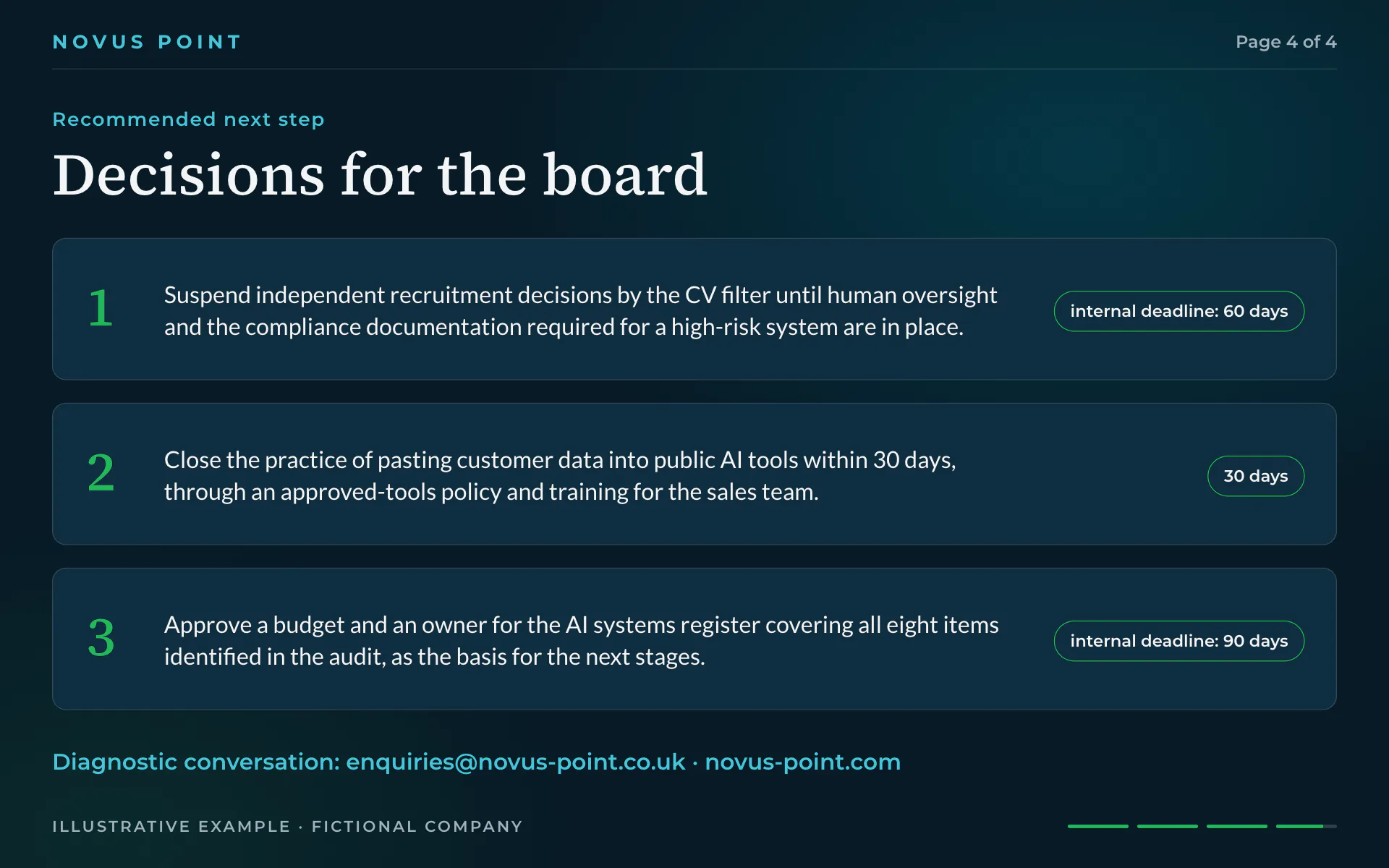Open the enquiries@novus-point.co.uk email link

pyautogui.click(x=515, y=762)
